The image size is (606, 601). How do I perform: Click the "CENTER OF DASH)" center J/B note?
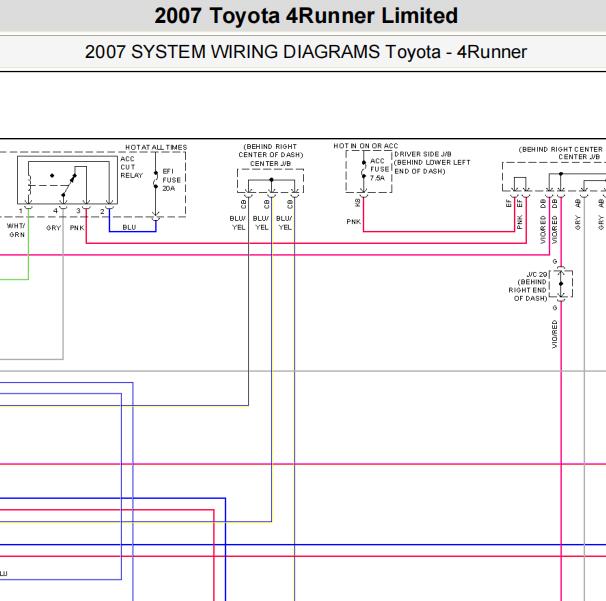[271, 155]
